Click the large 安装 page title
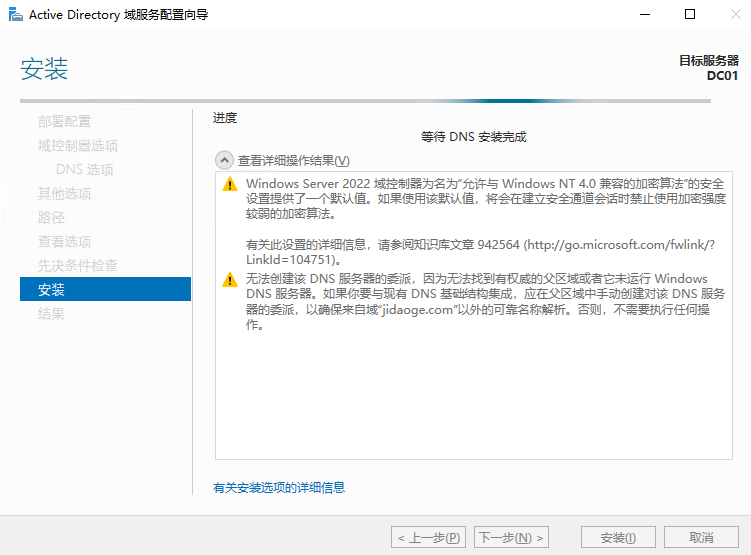 pos(44,68)
